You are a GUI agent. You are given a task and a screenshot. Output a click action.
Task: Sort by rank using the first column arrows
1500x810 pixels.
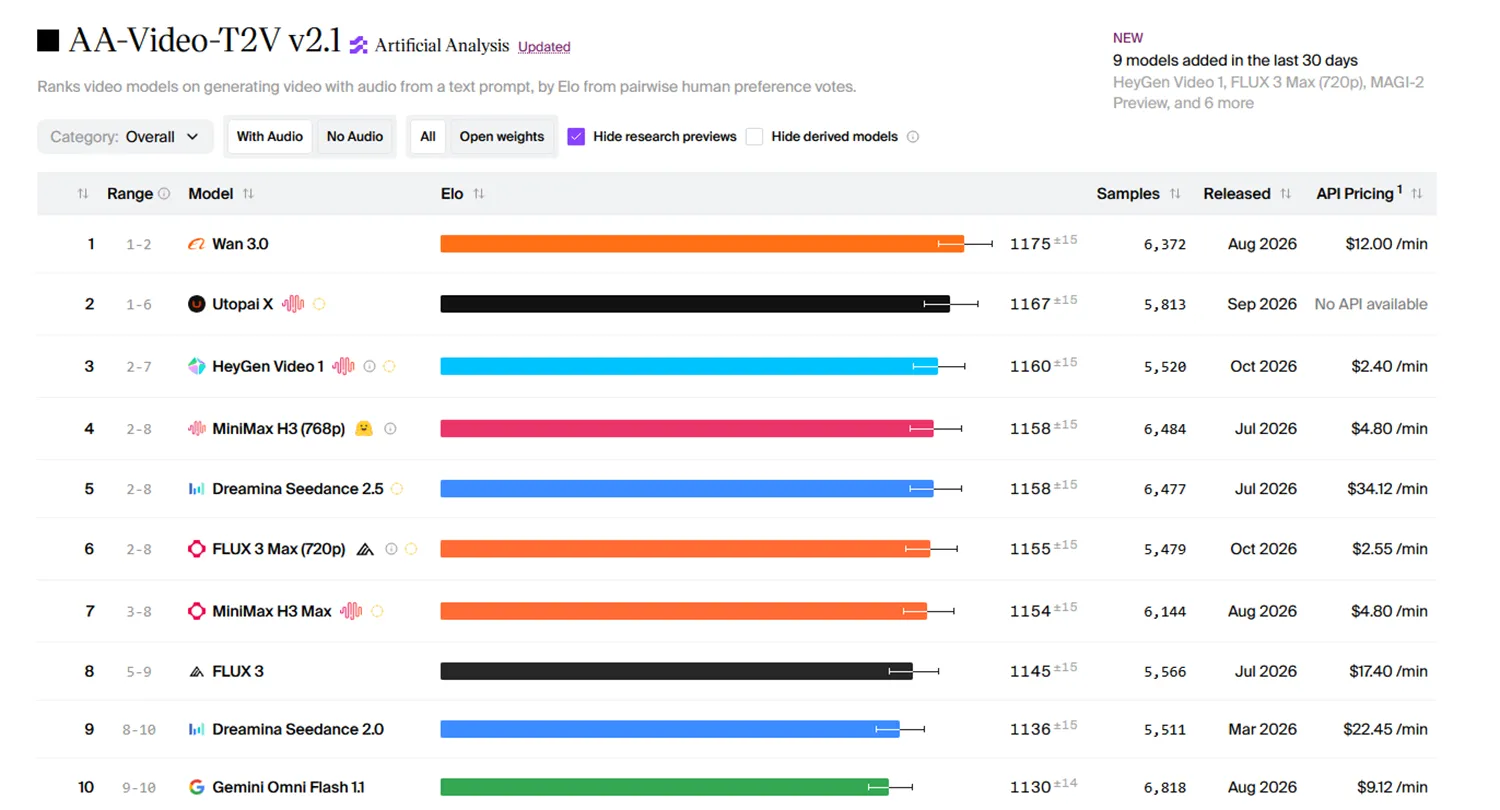tap(83, 194)
